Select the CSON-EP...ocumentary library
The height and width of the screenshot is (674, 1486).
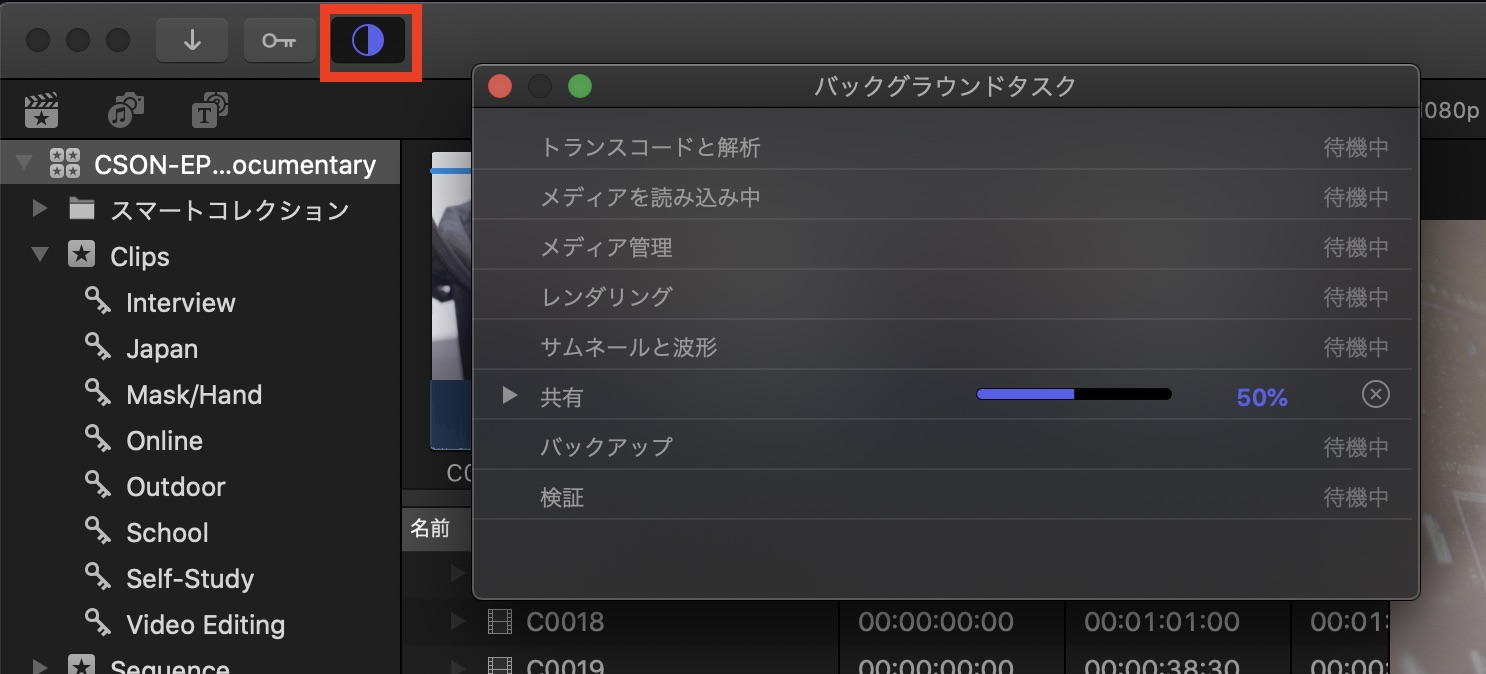(x=200, y=164)
